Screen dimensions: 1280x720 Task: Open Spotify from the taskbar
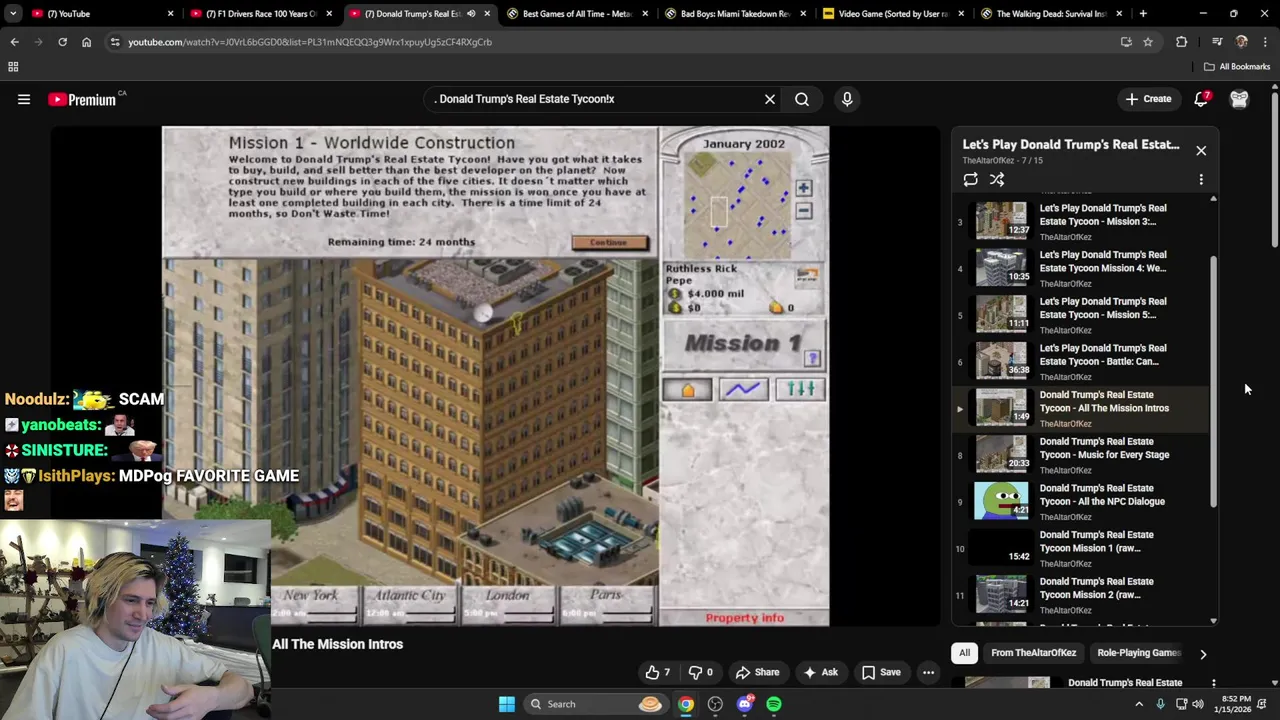click(x=774, y=704)
